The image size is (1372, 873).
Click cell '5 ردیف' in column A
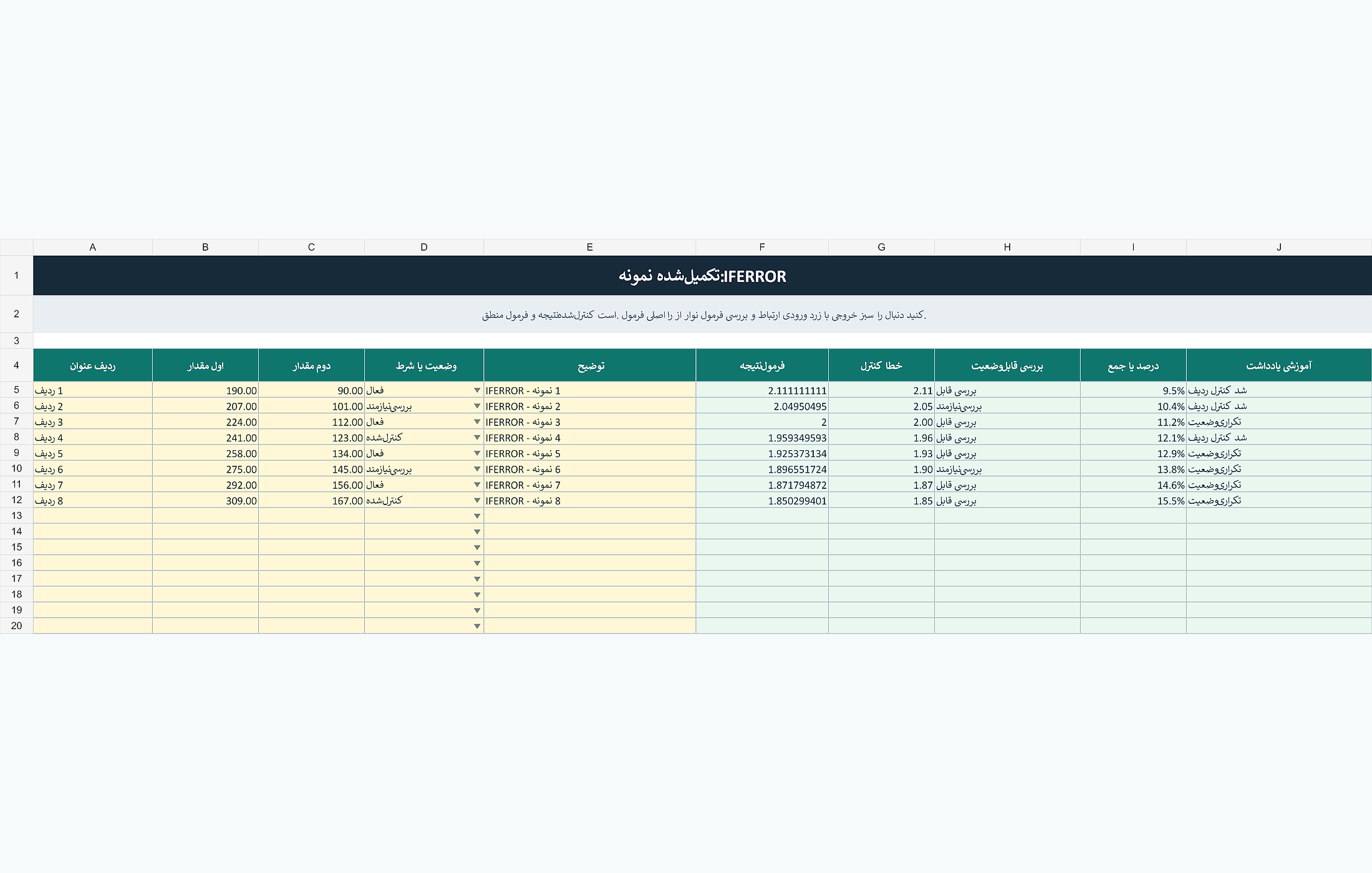93,453
